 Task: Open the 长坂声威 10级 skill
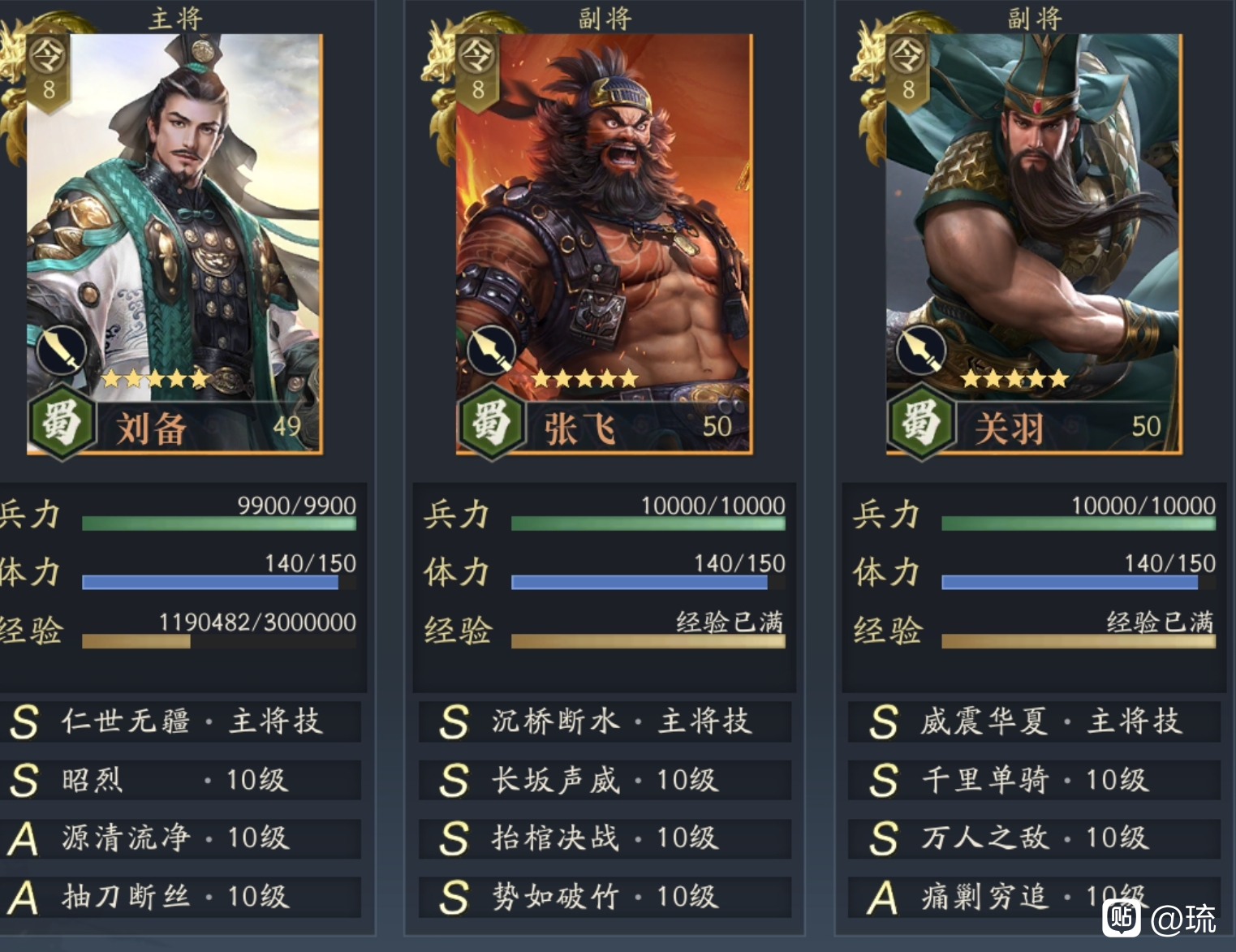[x=605, y=780]
